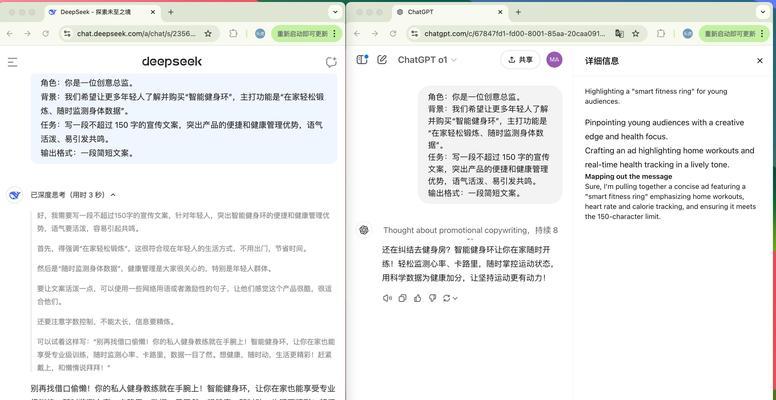Thumbs down the ChatGPT response
The image size is (776, 400).
pyautogui.click(x=433, y=298)
